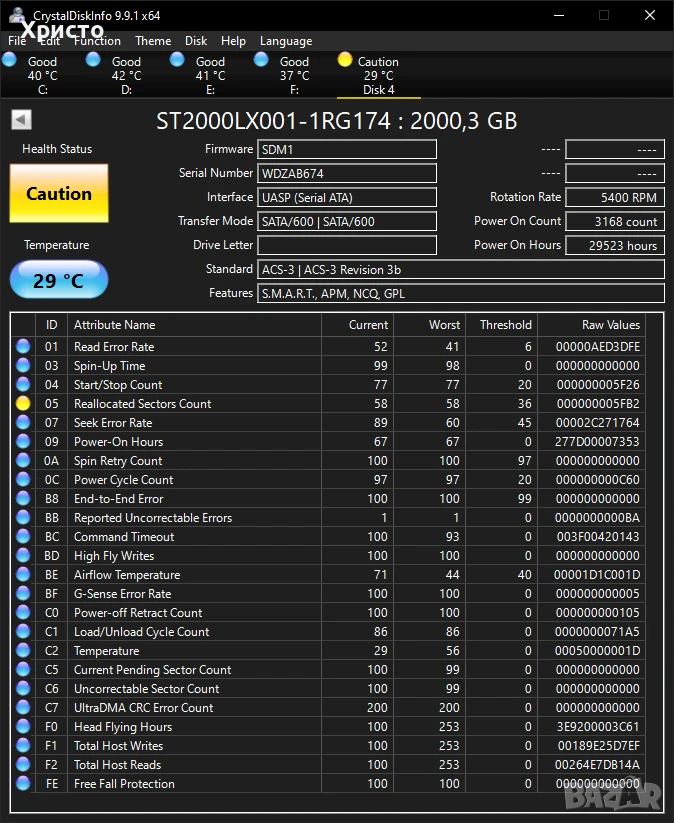Switch to disk C: Good 40 °C
Screen dimensions: 674x823
pyautogui.click(x=42, y=75)
